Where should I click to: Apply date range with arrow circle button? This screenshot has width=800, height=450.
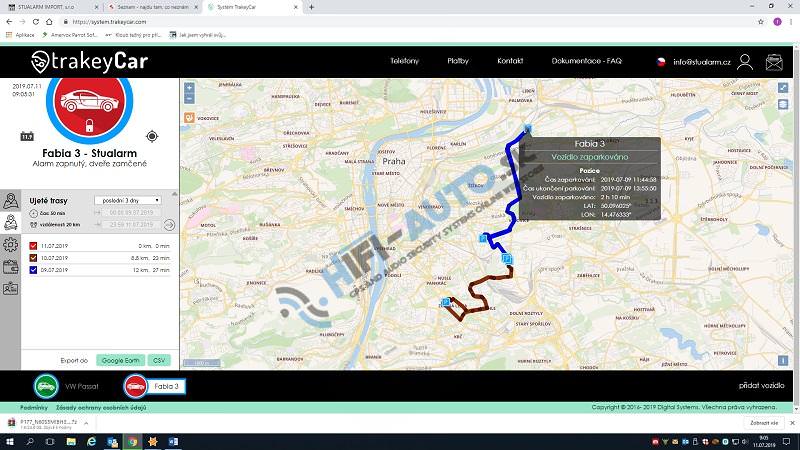169,224
